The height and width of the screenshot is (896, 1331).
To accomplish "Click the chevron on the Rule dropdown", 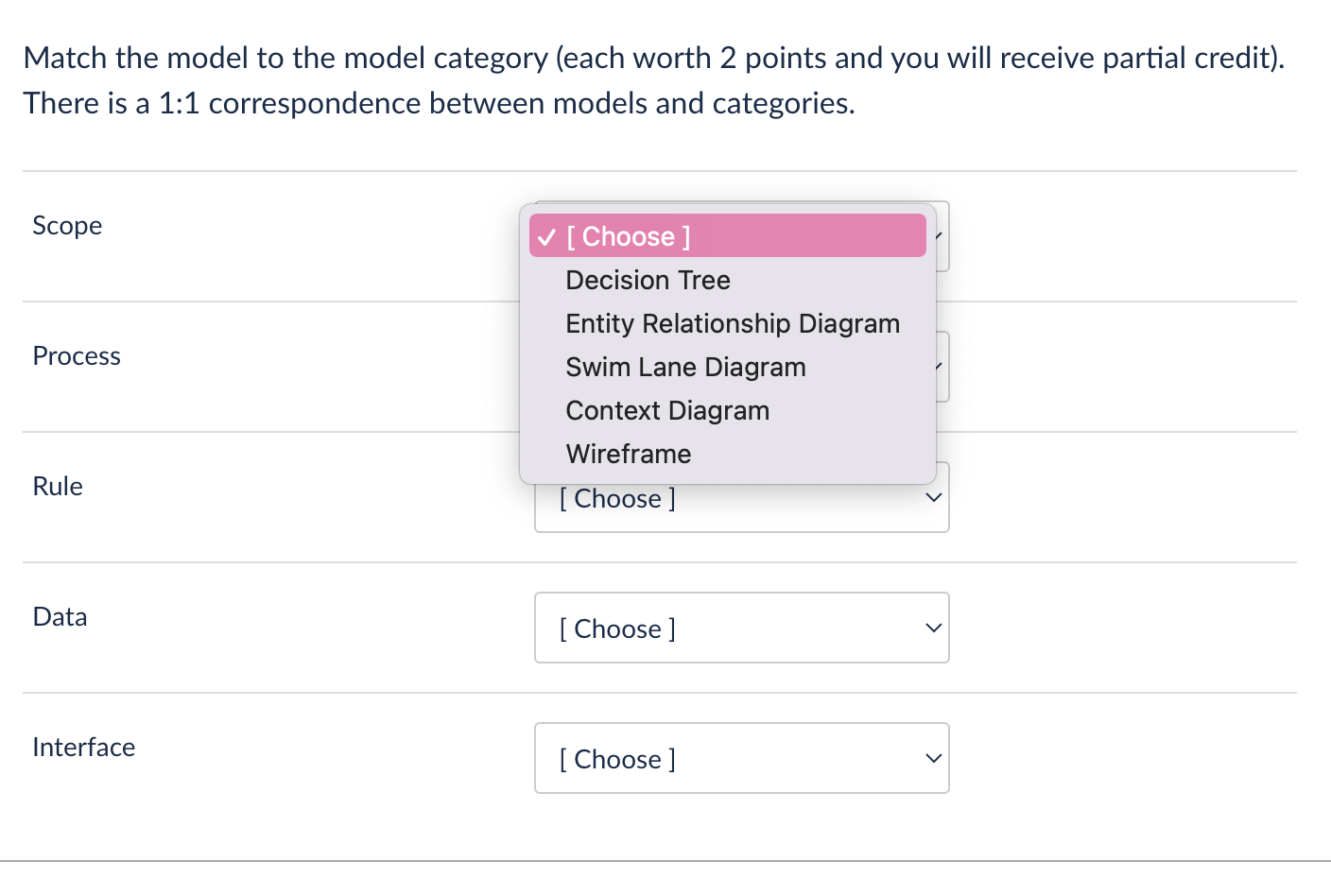I will [933, 496].
